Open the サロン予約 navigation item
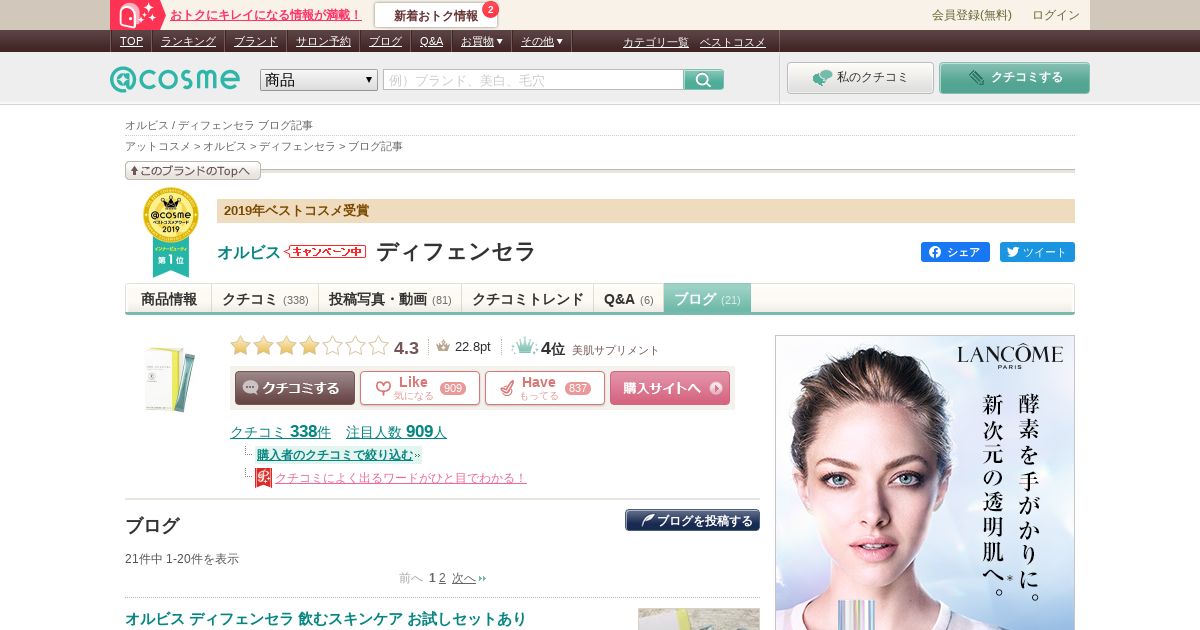1200x630 pixels. 323,42
